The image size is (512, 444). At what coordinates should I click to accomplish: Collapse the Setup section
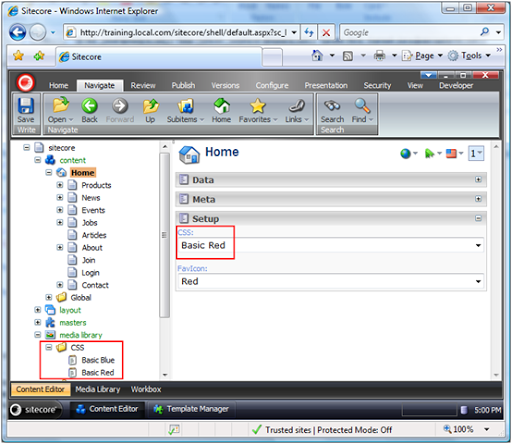[x=478, y=218]
